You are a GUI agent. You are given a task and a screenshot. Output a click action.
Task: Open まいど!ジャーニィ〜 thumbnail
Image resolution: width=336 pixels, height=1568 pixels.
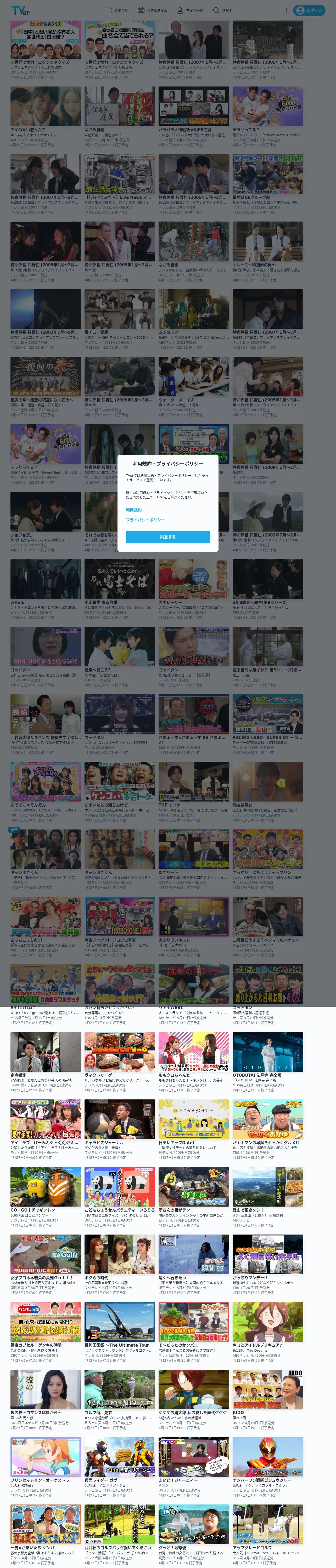(194, 1457)
